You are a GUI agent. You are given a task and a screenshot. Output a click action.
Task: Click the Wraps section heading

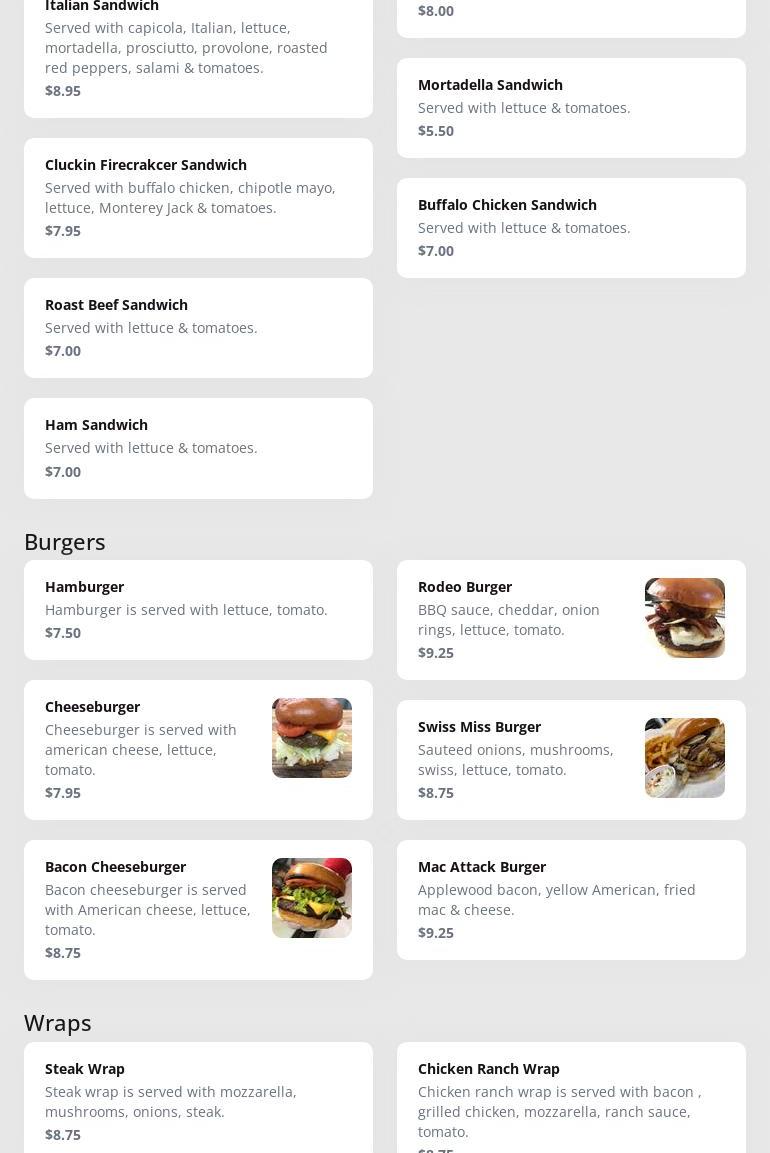pos(57,1024)
